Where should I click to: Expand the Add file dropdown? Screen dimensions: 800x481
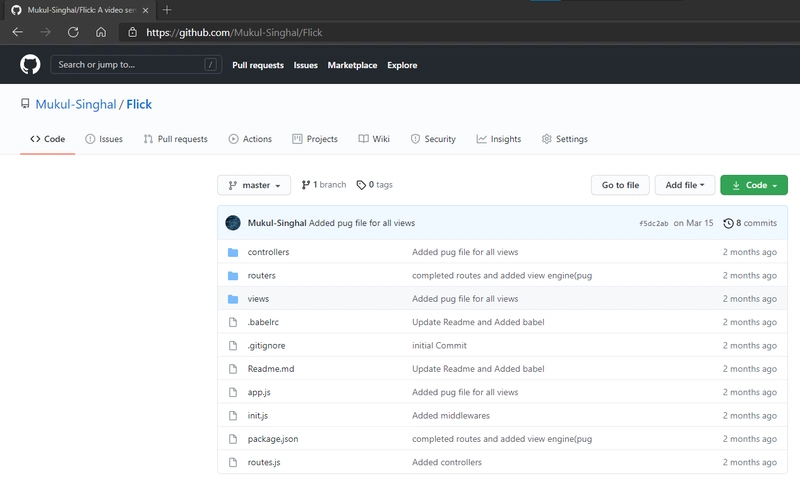click(685, 185)
